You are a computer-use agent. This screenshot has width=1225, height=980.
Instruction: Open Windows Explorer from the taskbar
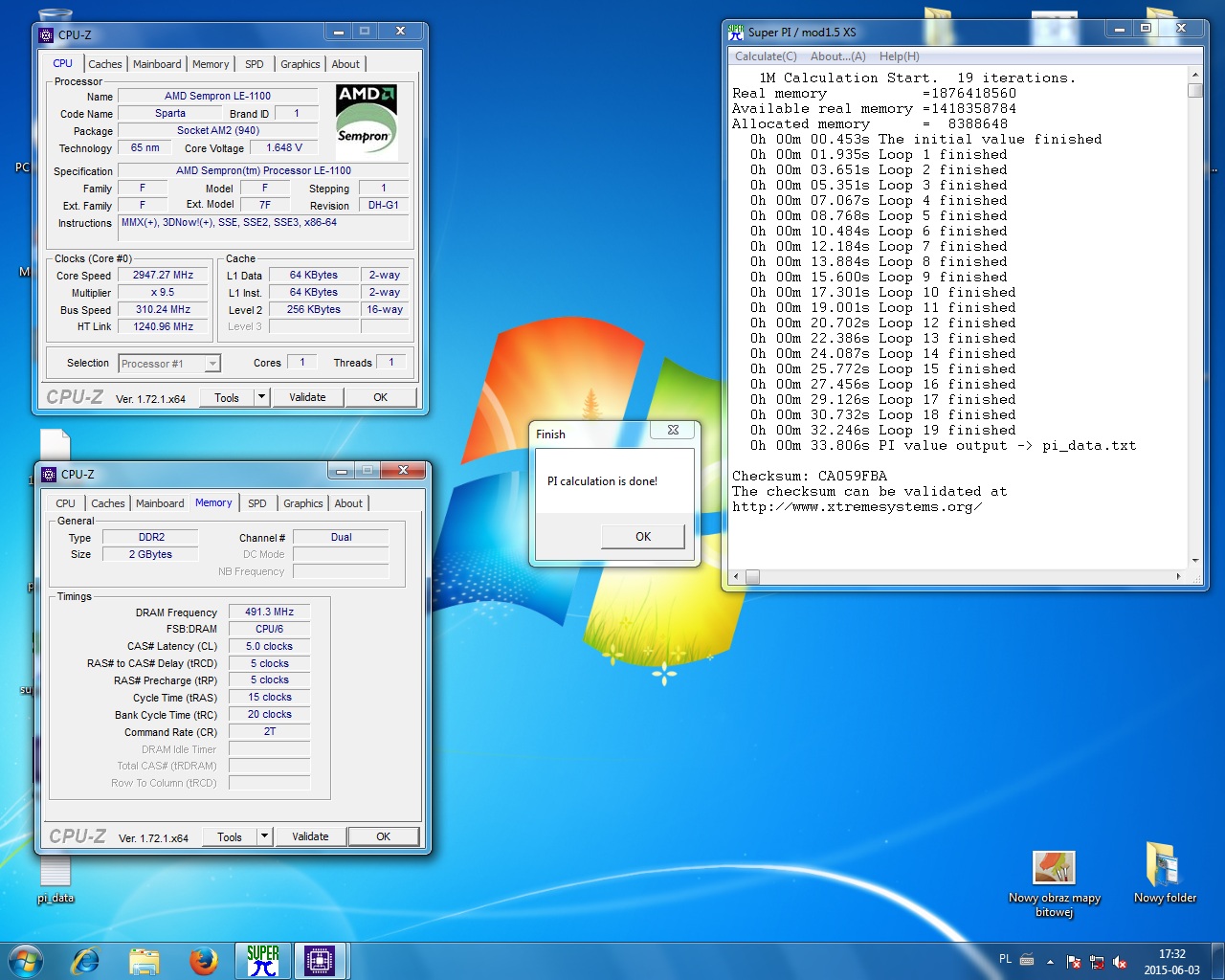coord(144,961)
